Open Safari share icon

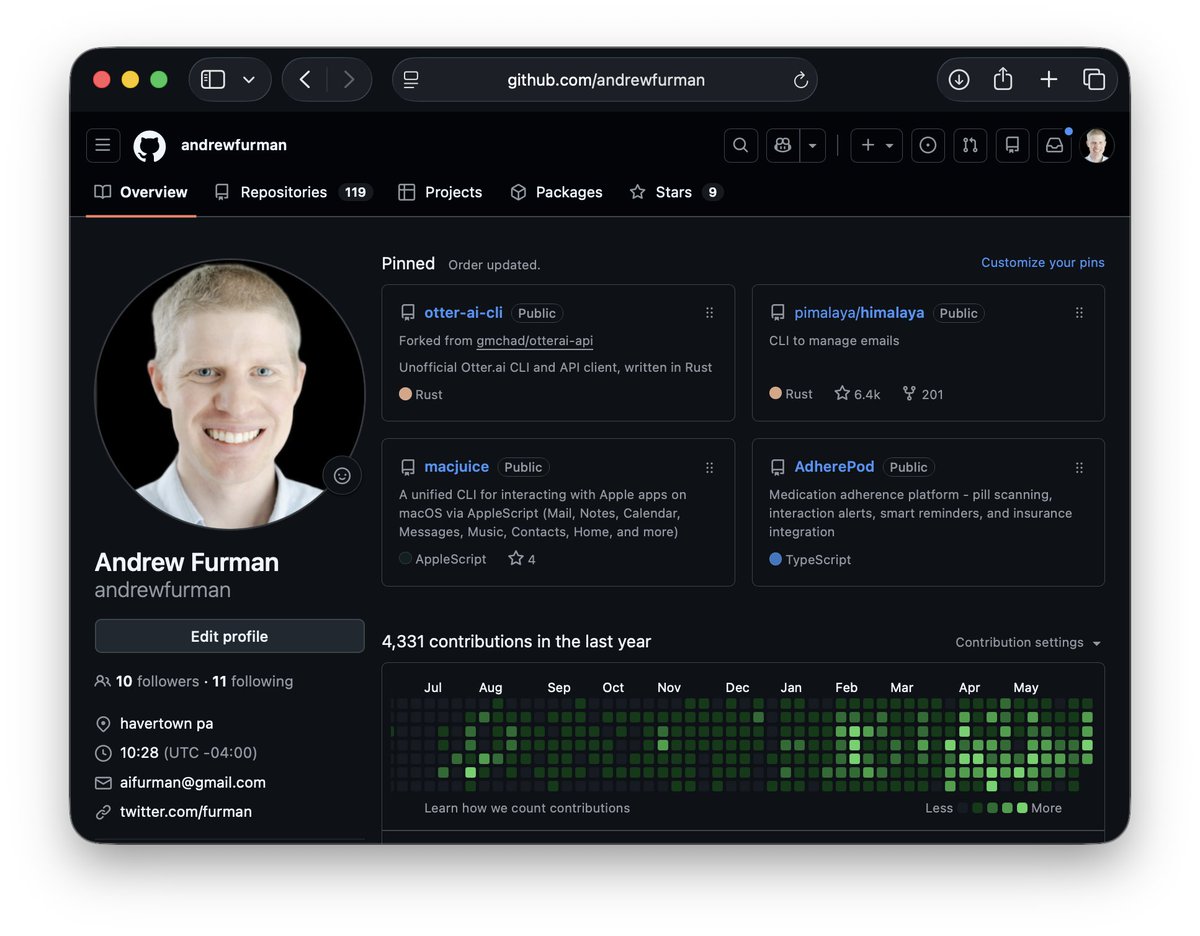point(1003,79)
